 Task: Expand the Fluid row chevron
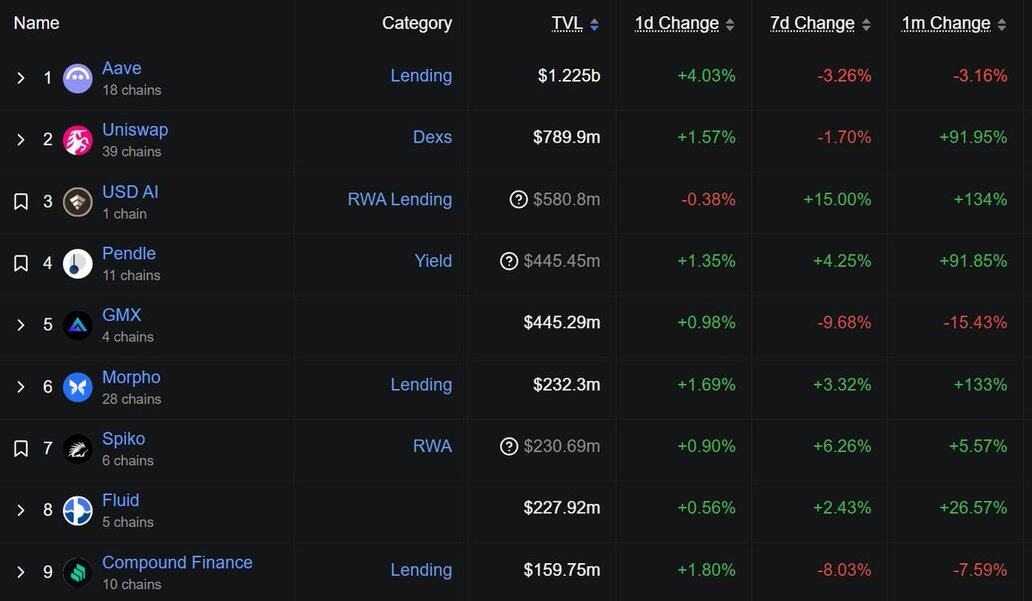[x=21, y=511]
